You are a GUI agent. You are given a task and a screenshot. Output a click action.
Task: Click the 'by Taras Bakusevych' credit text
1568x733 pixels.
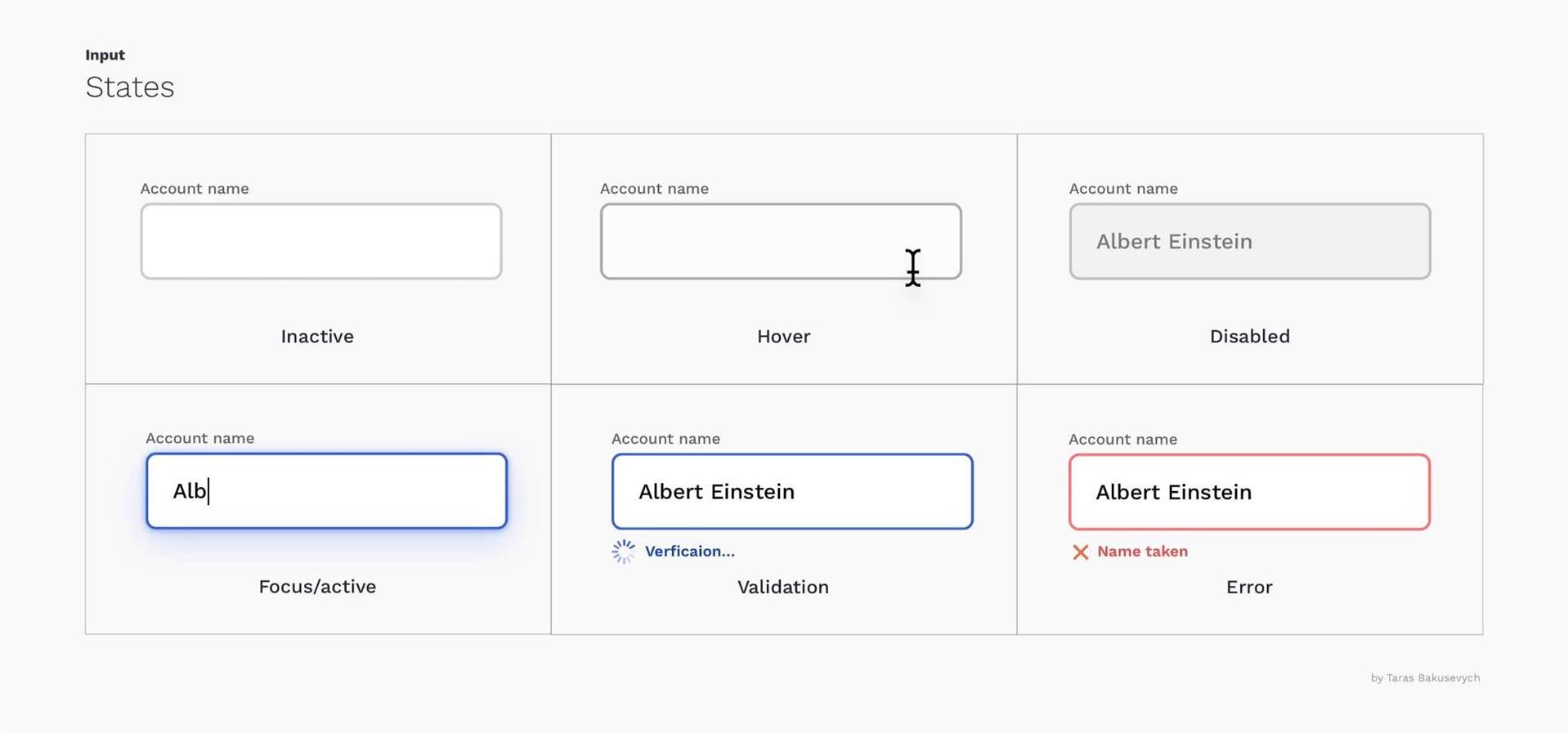(1425, 678)
